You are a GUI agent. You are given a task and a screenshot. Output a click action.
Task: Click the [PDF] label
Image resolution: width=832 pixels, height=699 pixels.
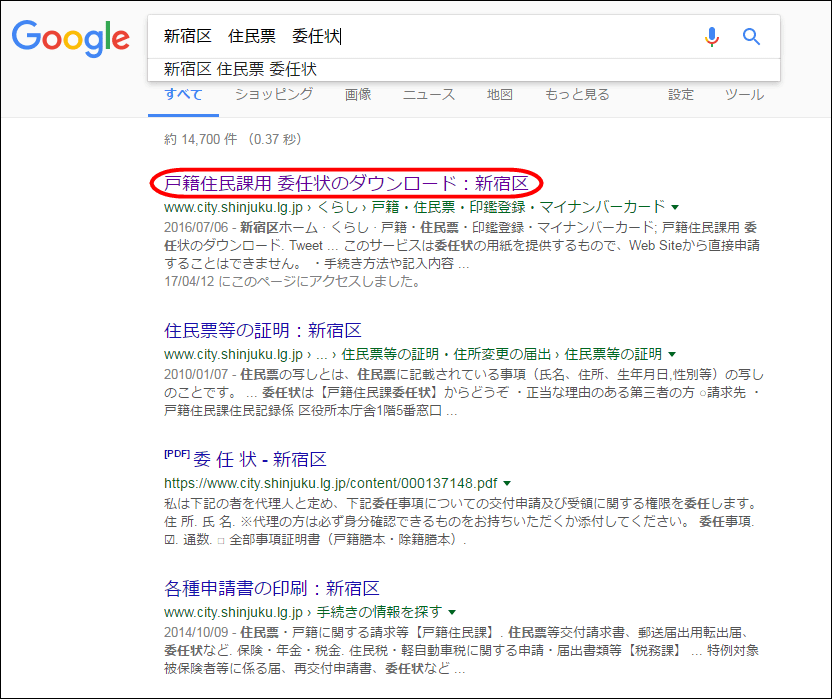tap(177, 454)
